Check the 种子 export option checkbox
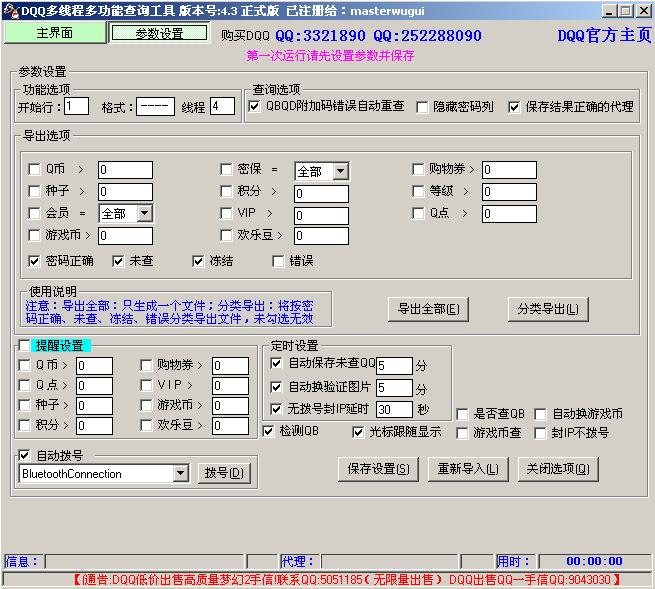 [34, 191]
